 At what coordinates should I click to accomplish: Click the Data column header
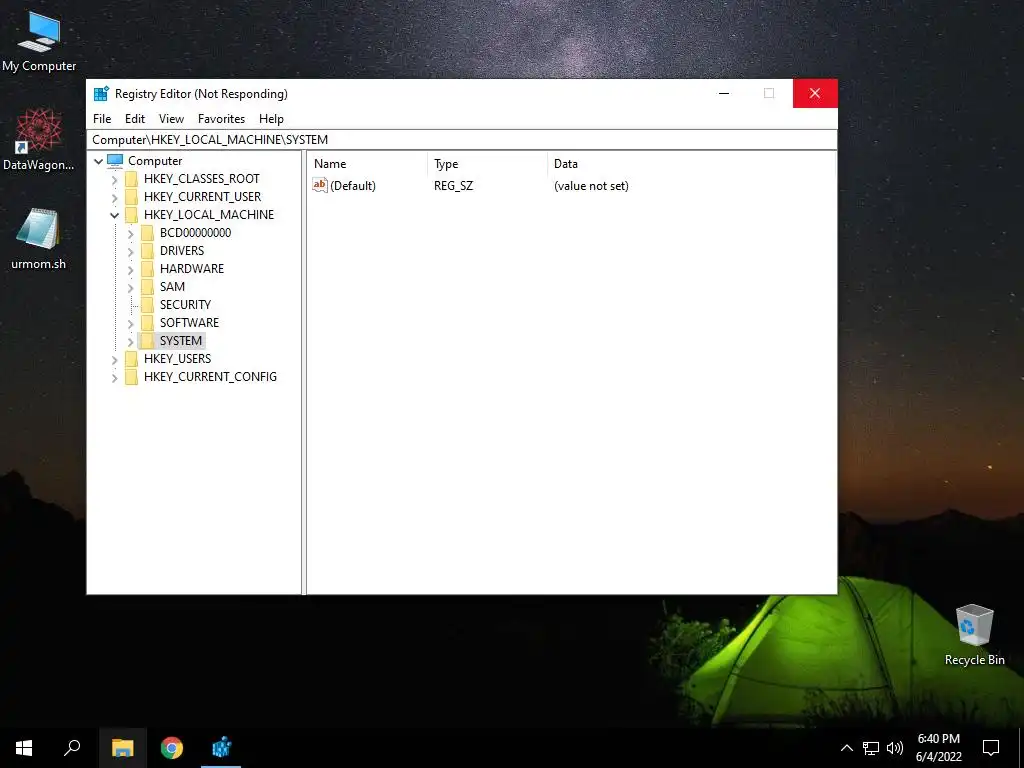point(691,164)
